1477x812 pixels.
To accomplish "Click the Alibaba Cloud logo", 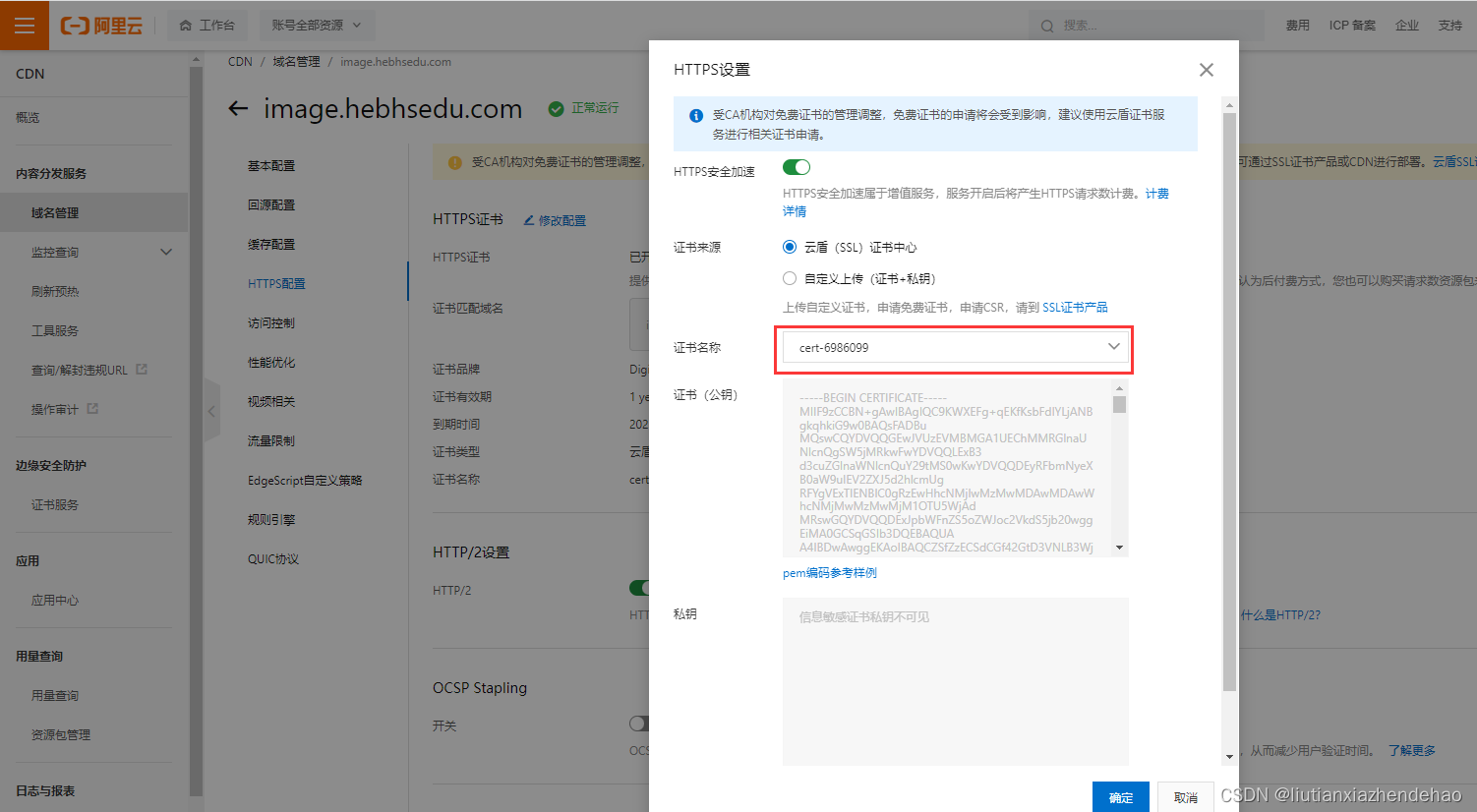I will click(x=101, y=26).
